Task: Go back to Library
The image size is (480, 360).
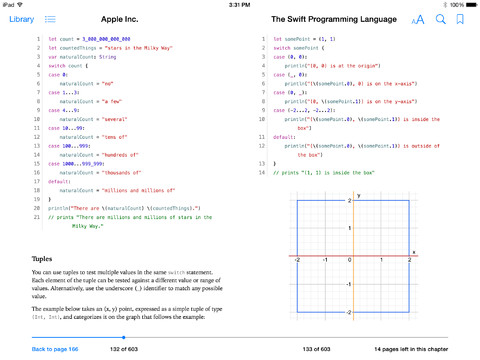Action: (x=22, y=19)
